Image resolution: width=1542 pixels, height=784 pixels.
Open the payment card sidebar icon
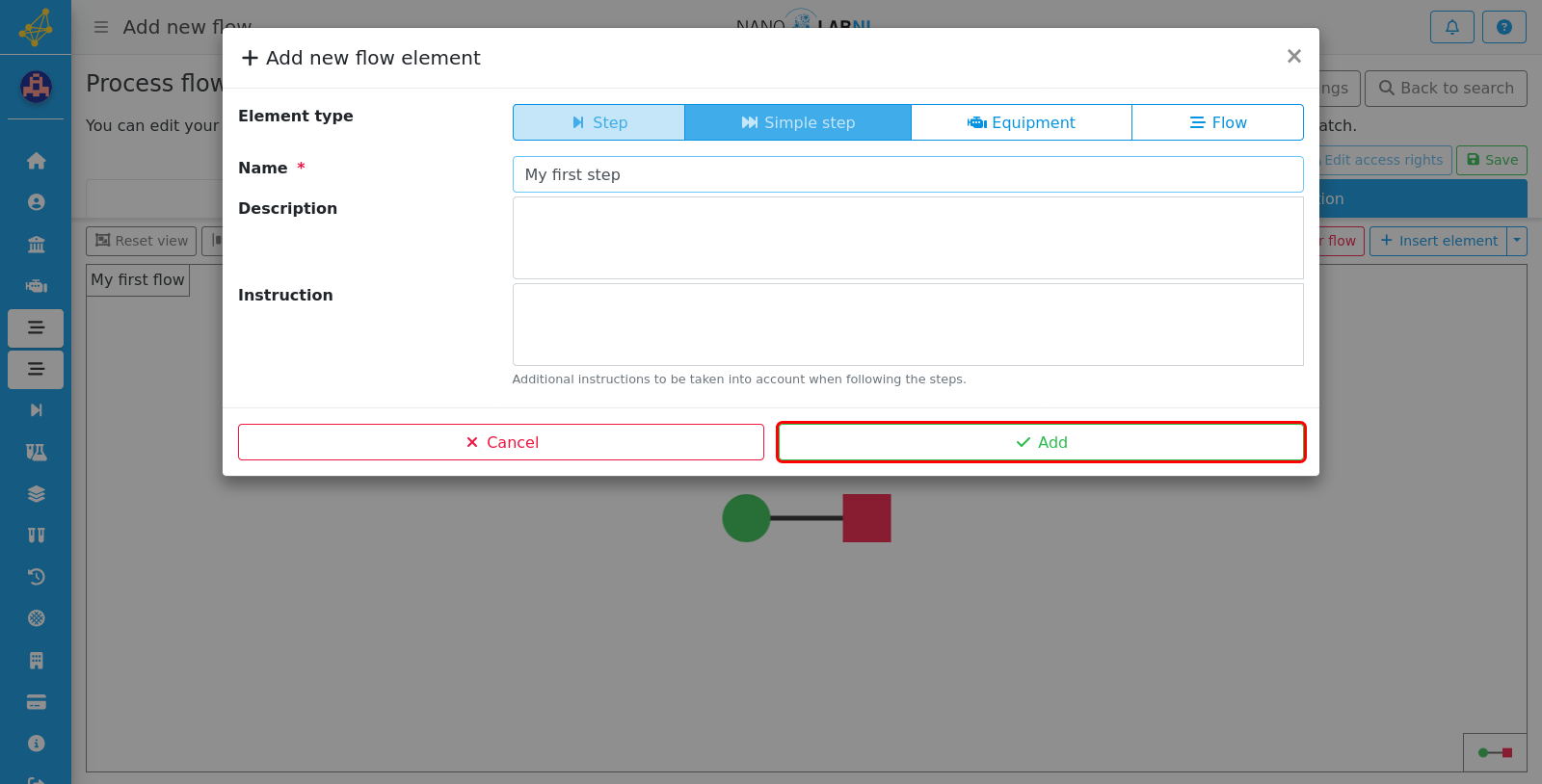click(x=36, y=702)
